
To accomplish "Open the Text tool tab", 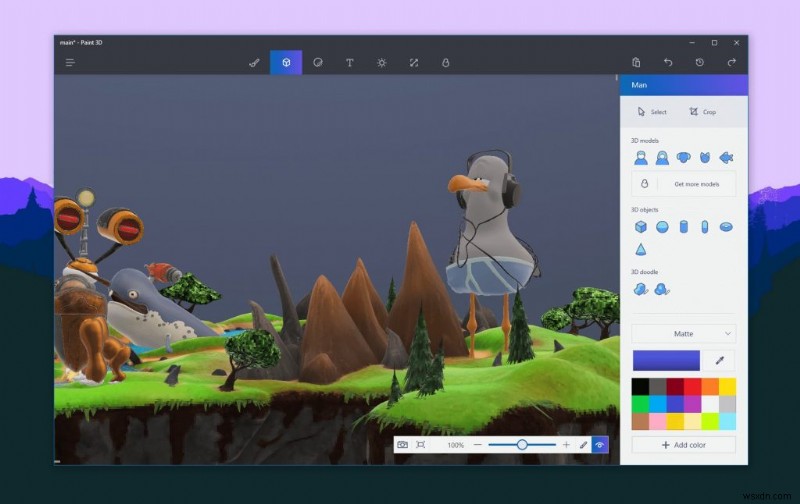I will [x=349, y=63].
